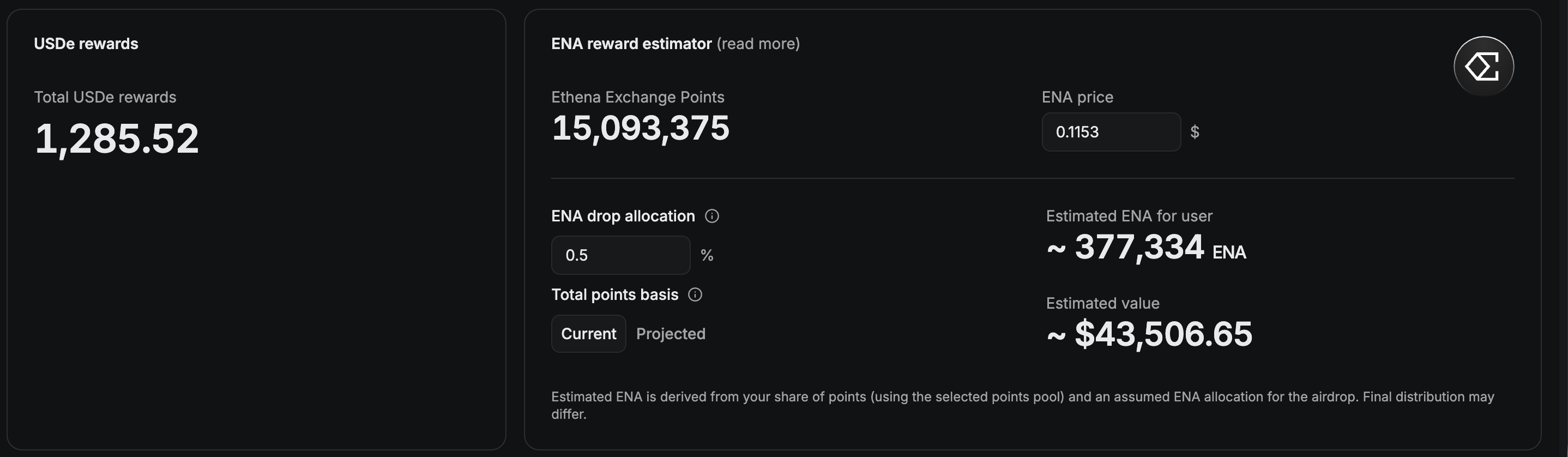This screenshot has width=1568, height=457.
Task: Click the ENA reward estimator heading
Action: (x=631, y=44)
